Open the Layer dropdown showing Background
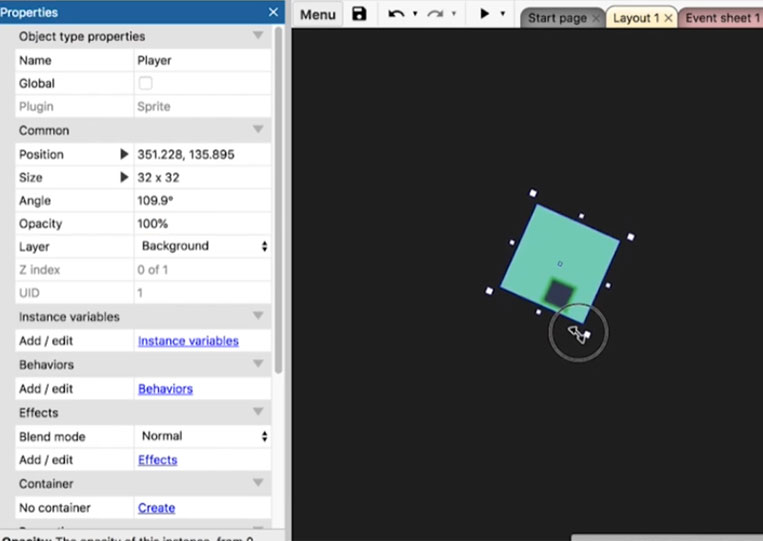 point(202,246)
